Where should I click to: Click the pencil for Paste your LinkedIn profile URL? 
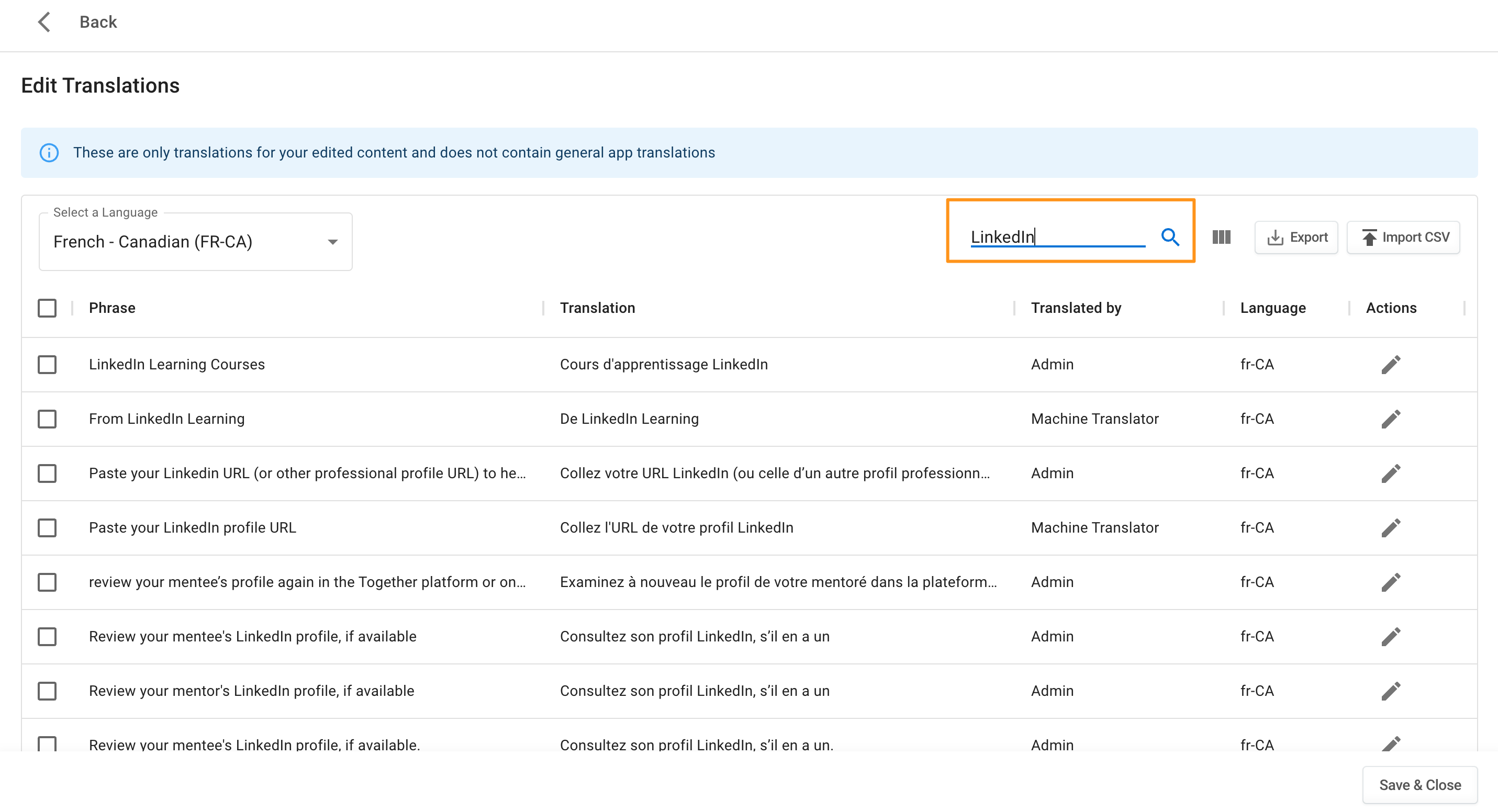pos(1390,528)
